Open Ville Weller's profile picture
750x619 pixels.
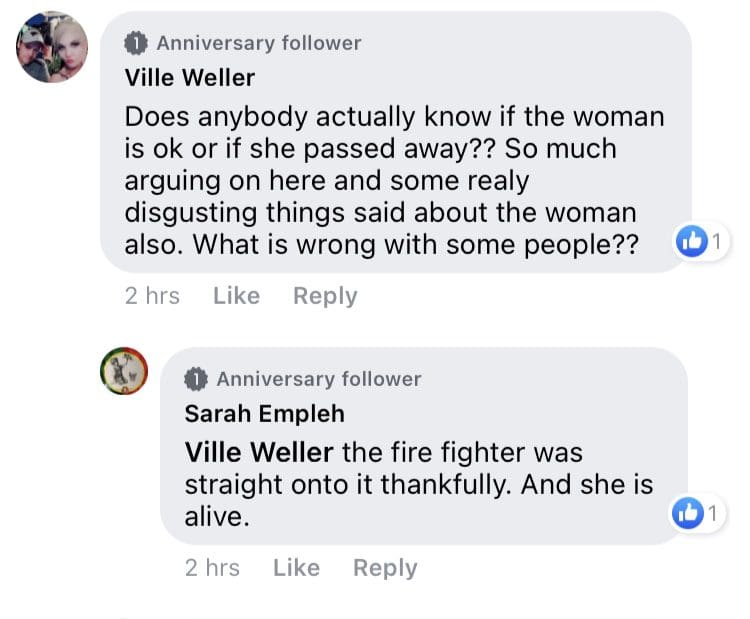[x=52, y=47]
